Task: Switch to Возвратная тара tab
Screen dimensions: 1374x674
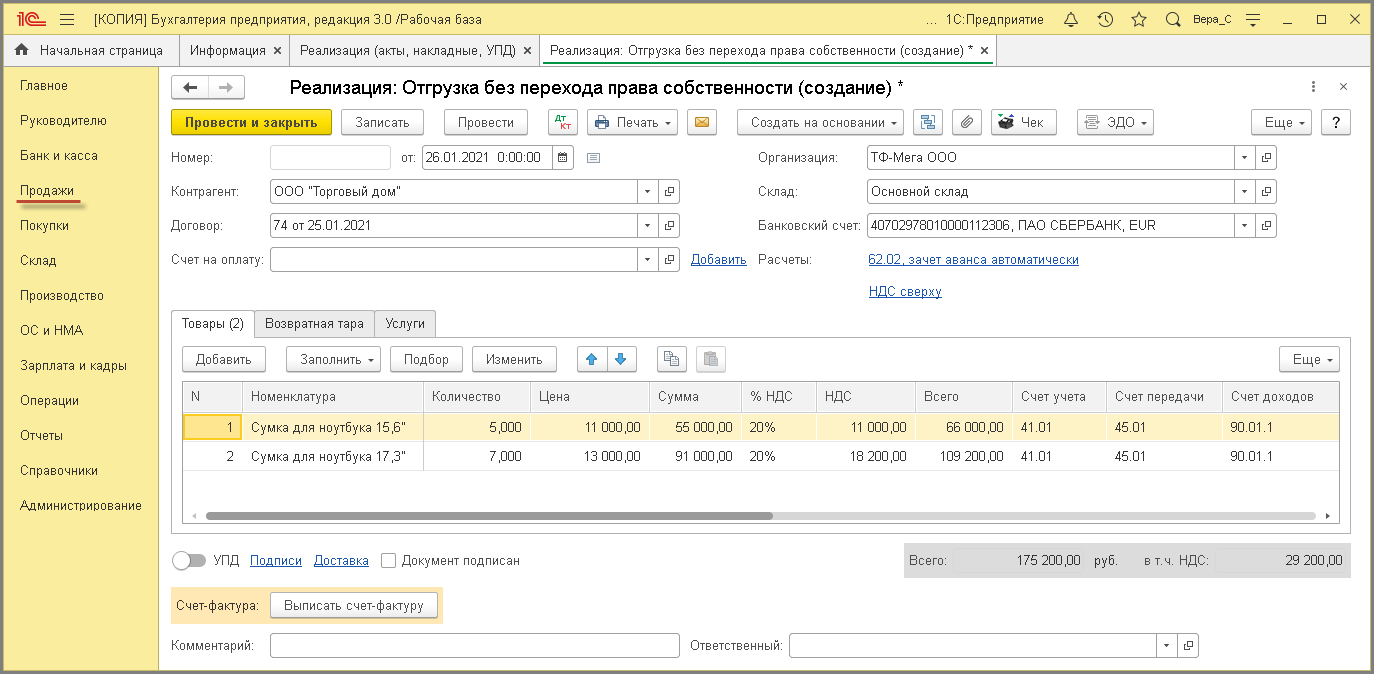Action: [x=314, y=324]
